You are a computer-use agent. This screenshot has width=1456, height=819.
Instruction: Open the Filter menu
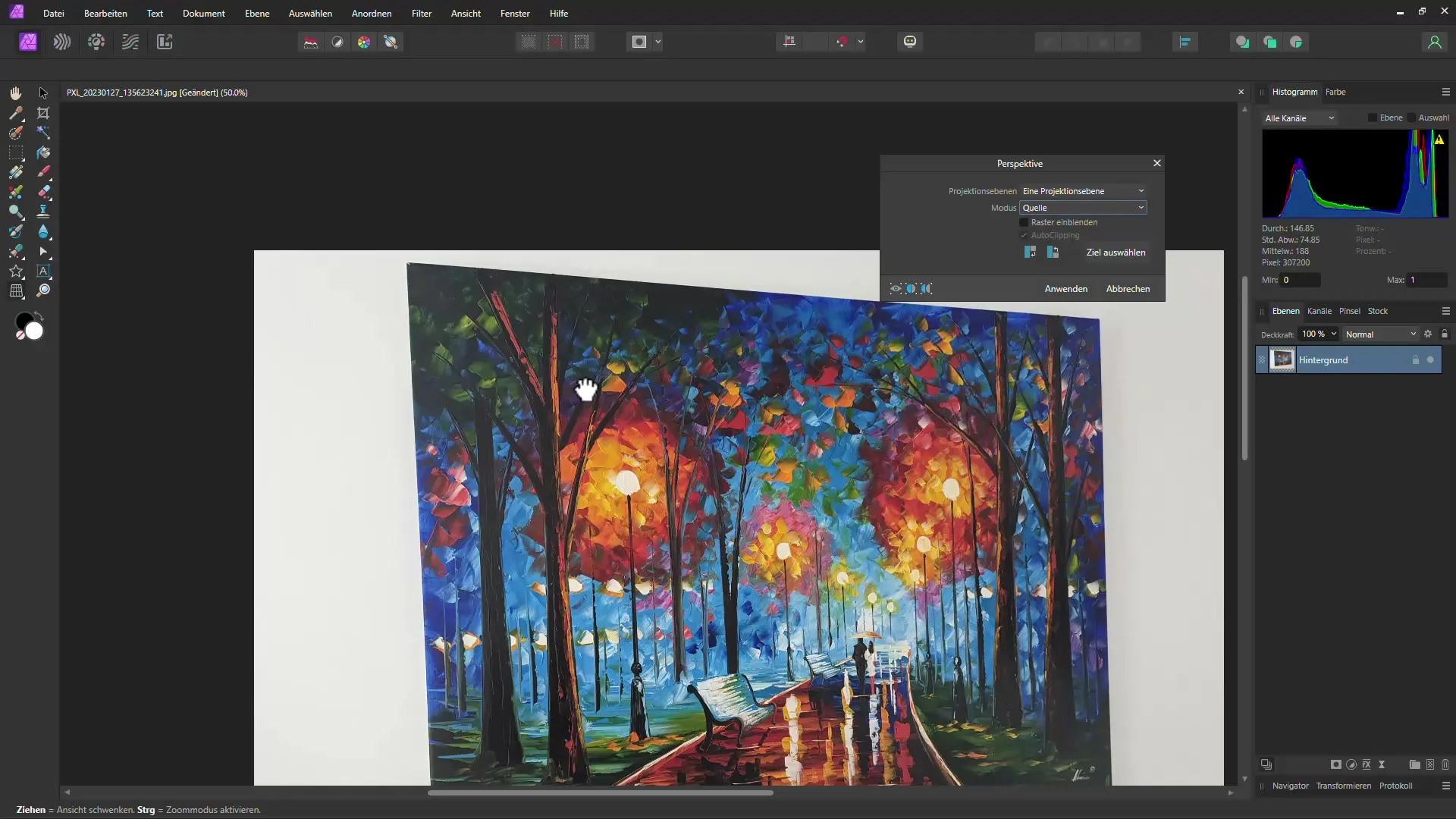(421, 13)
